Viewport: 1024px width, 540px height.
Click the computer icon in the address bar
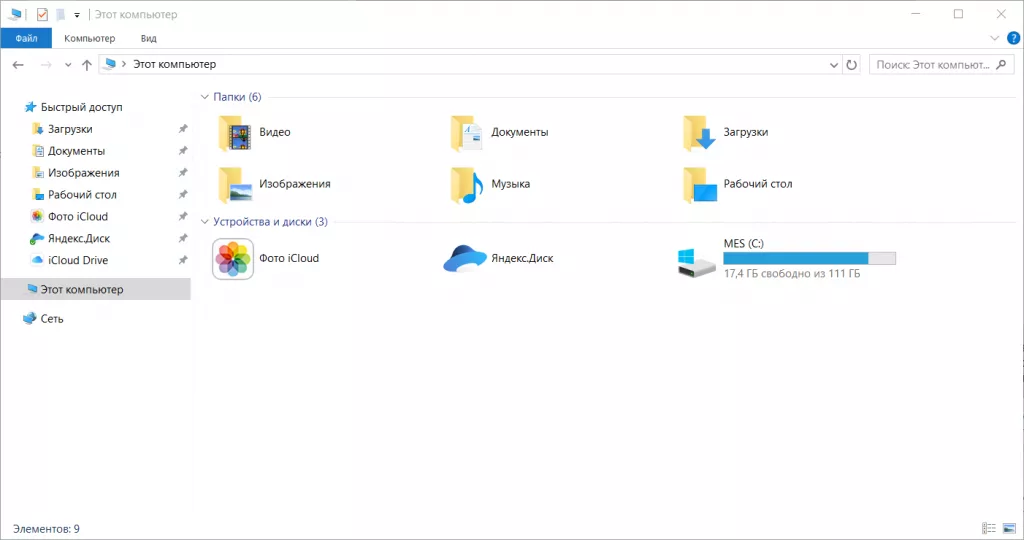tap(110, 64)
